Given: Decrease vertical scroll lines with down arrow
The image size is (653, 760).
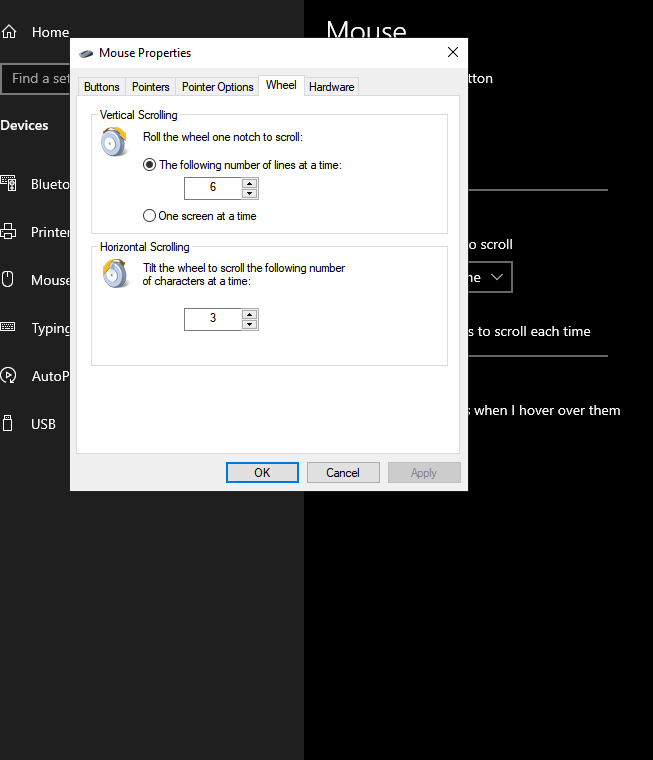Looking at the screenshot, I should [250, 193].
